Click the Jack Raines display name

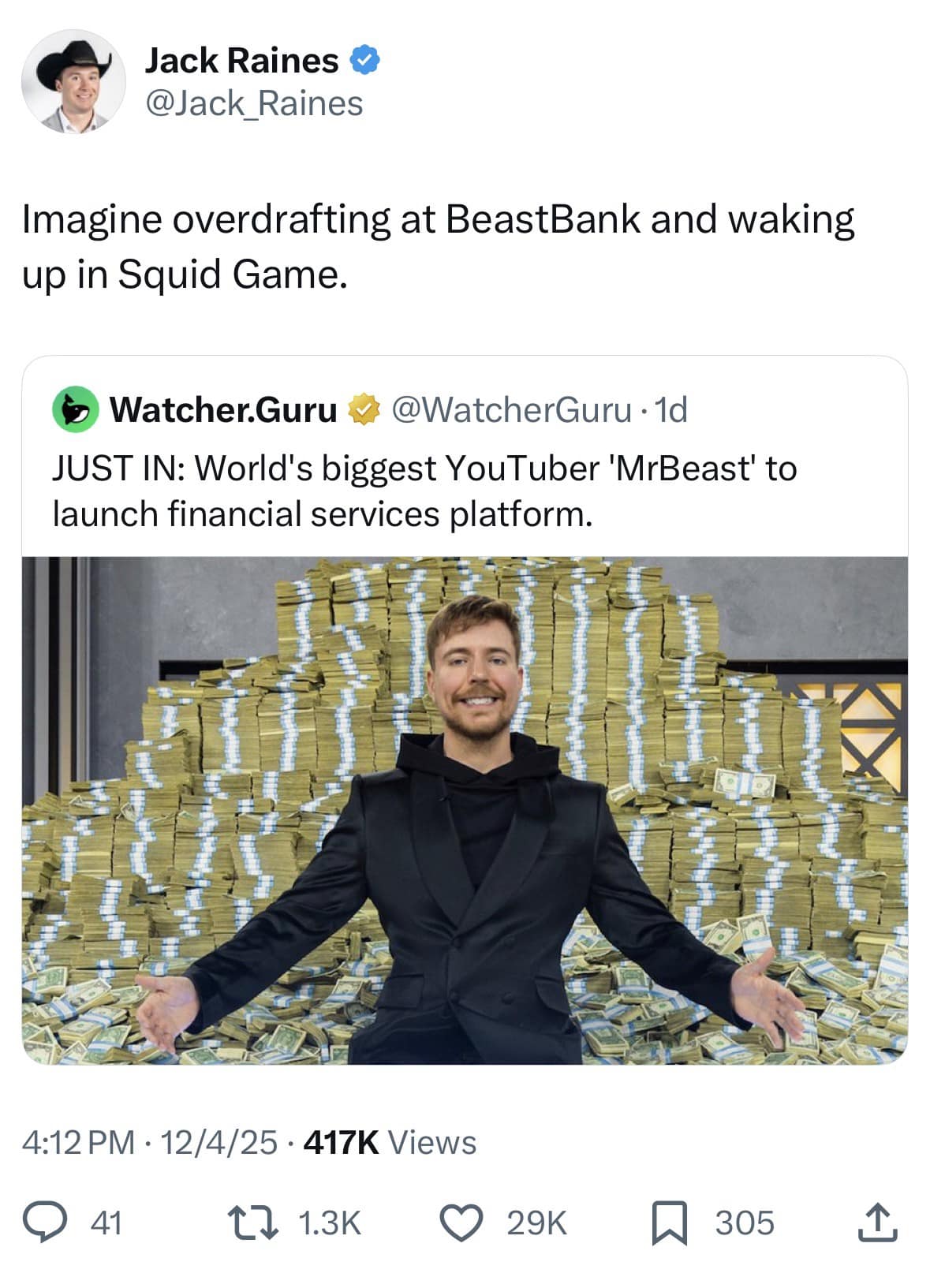point(241,61)
